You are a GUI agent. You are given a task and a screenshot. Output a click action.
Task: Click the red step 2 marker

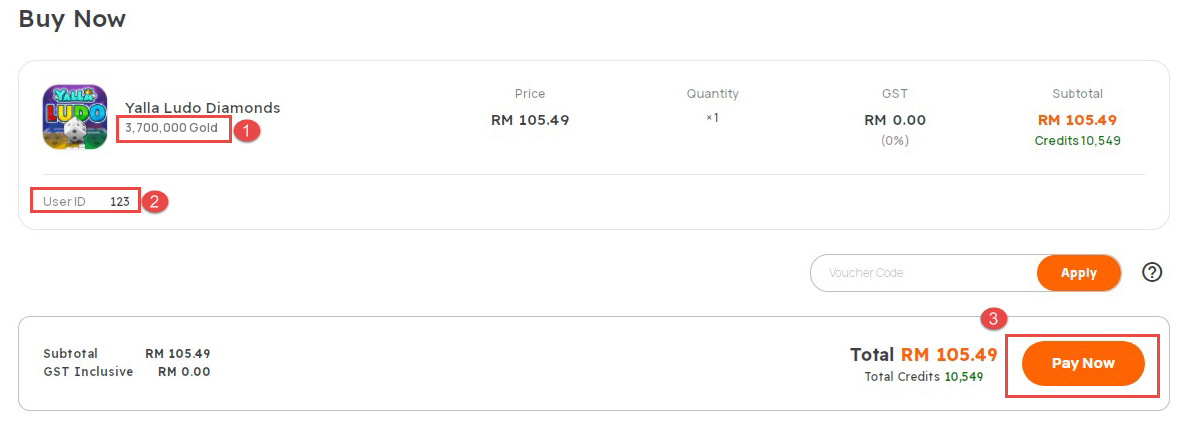[155, 202]
